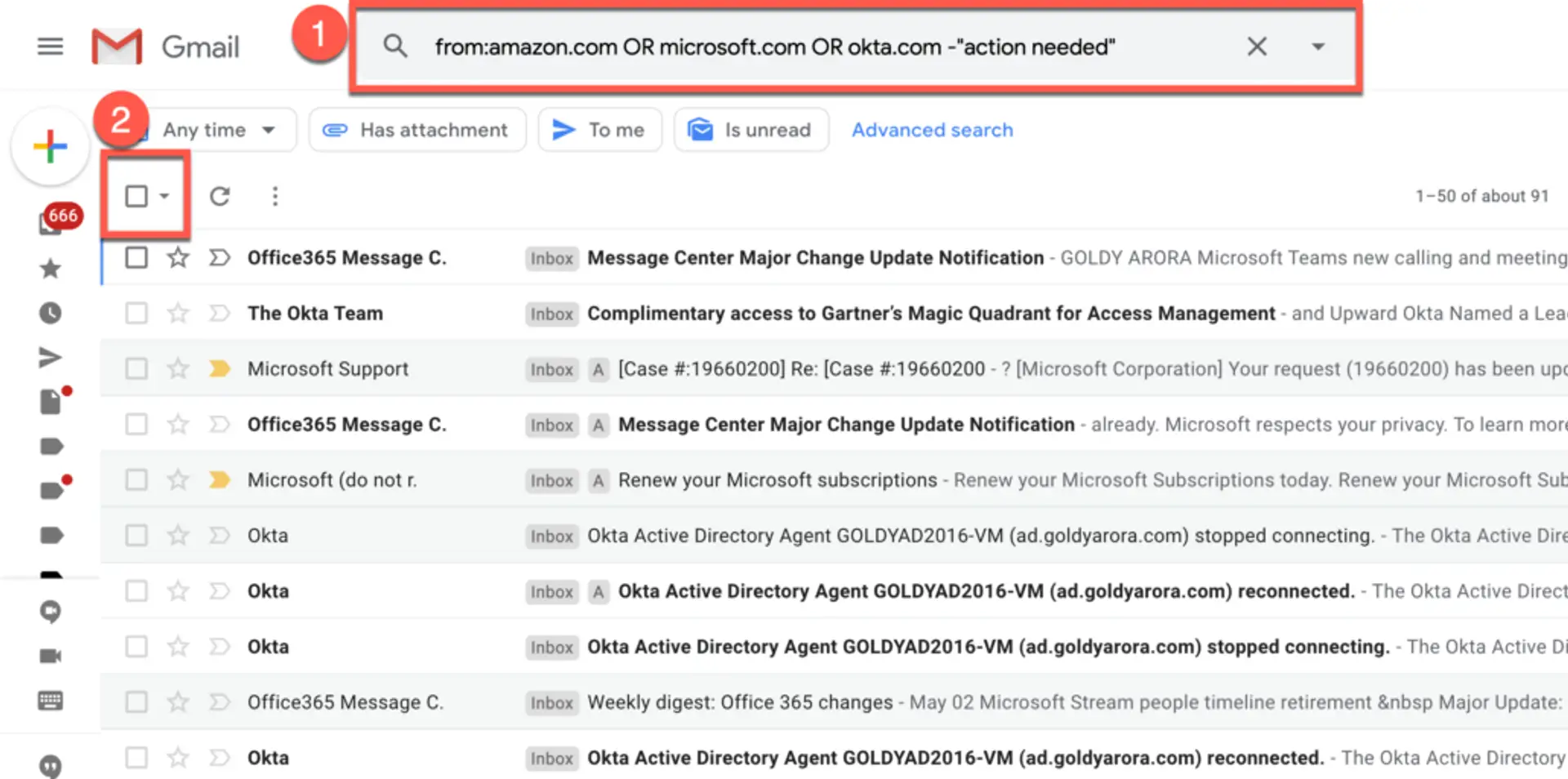
Task: Star the first Office365 Message C. email
Action: (x=178, y=257)
